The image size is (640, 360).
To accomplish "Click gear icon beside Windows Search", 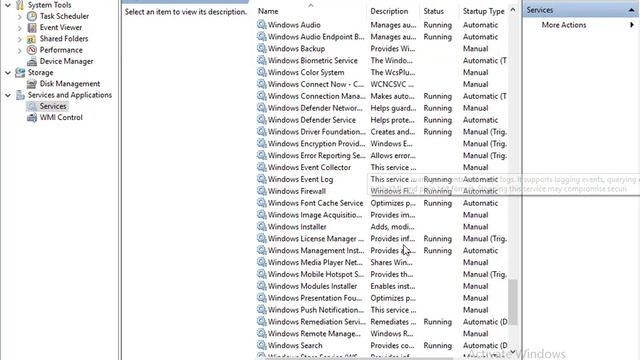I will tap(262, 345).
